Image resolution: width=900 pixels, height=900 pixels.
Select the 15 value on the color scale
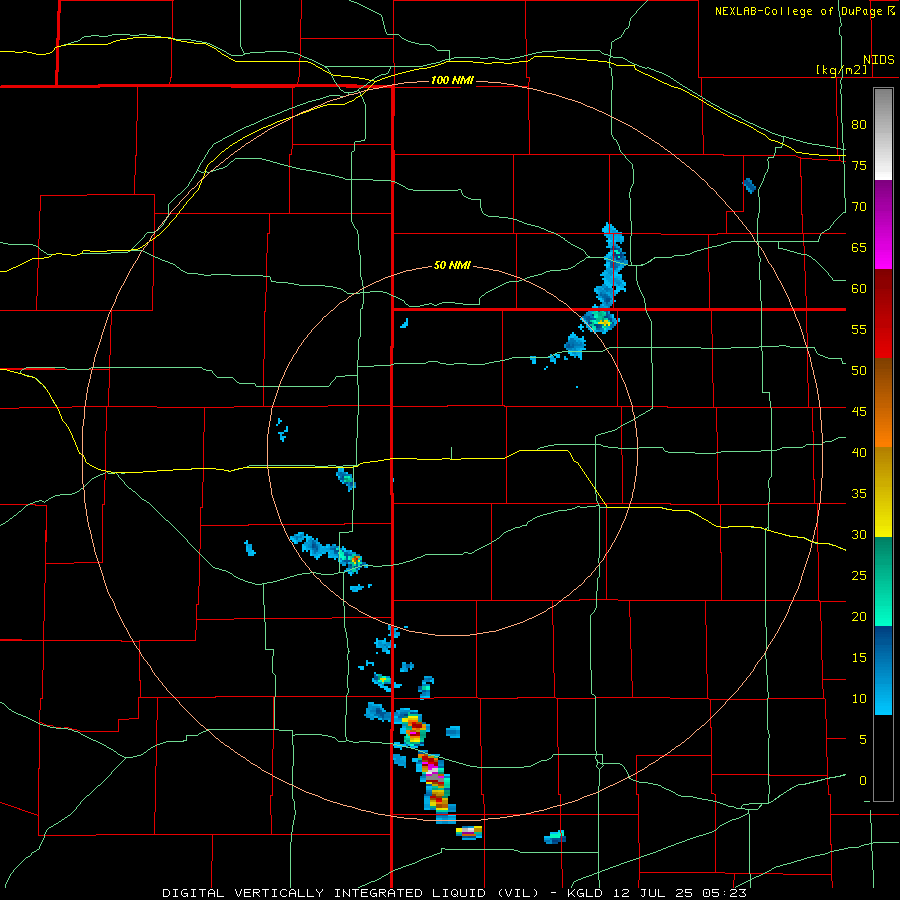click(x=859, y=657)
